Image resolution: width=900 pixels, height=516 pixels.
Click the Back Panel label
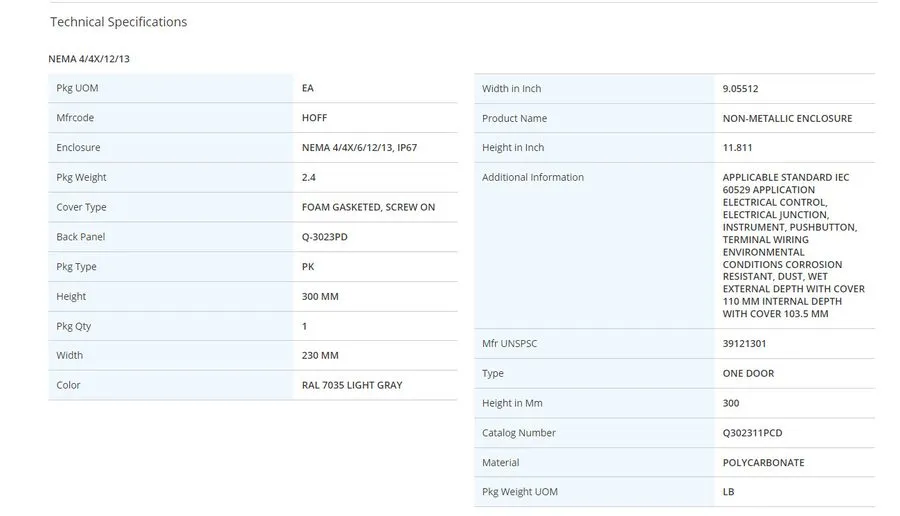80,236
